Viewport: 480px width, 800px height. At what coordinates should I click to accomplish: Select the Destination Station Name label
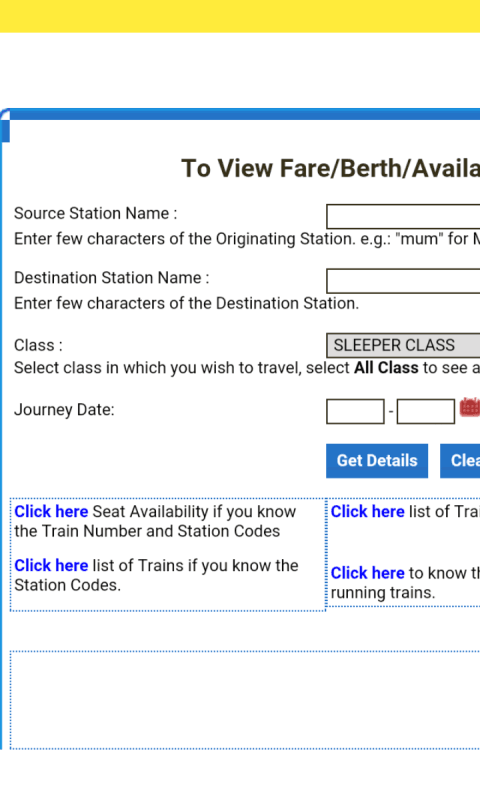111,278
